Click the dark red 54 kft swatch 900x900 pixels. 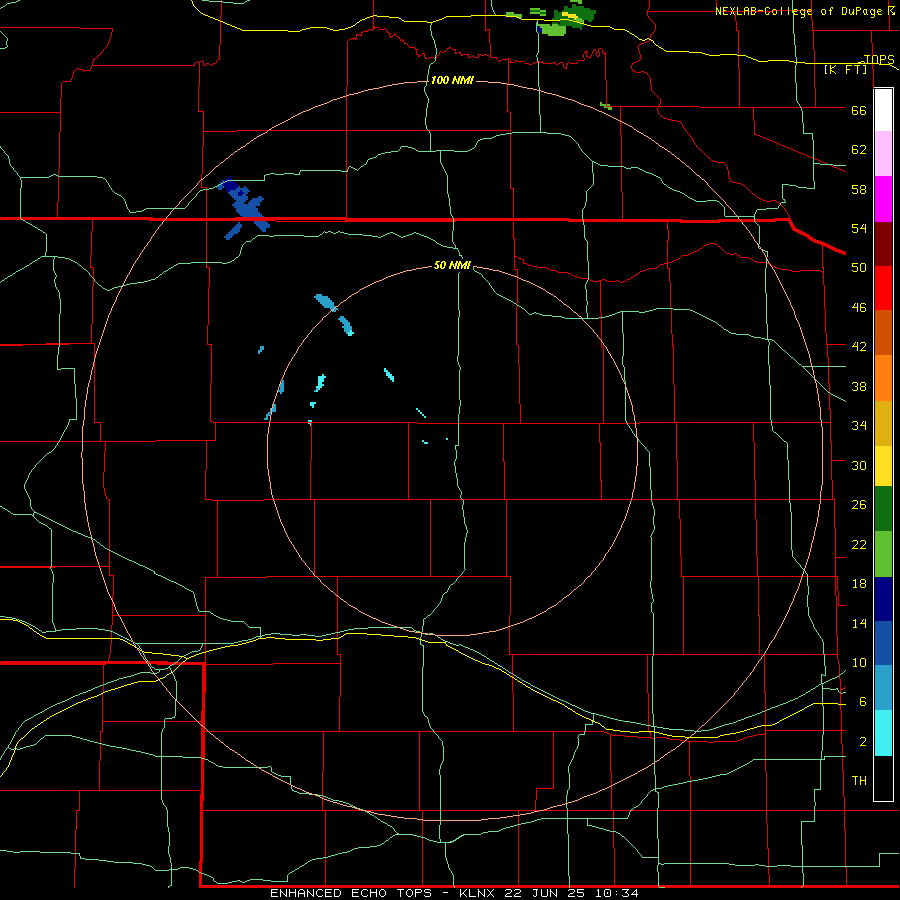[x=883, y=244]
